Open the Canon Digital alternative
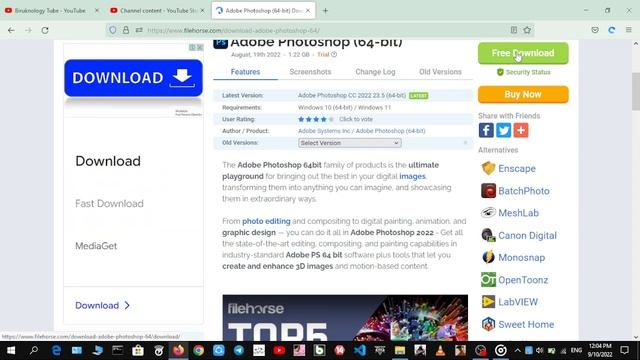 point(527,236)
